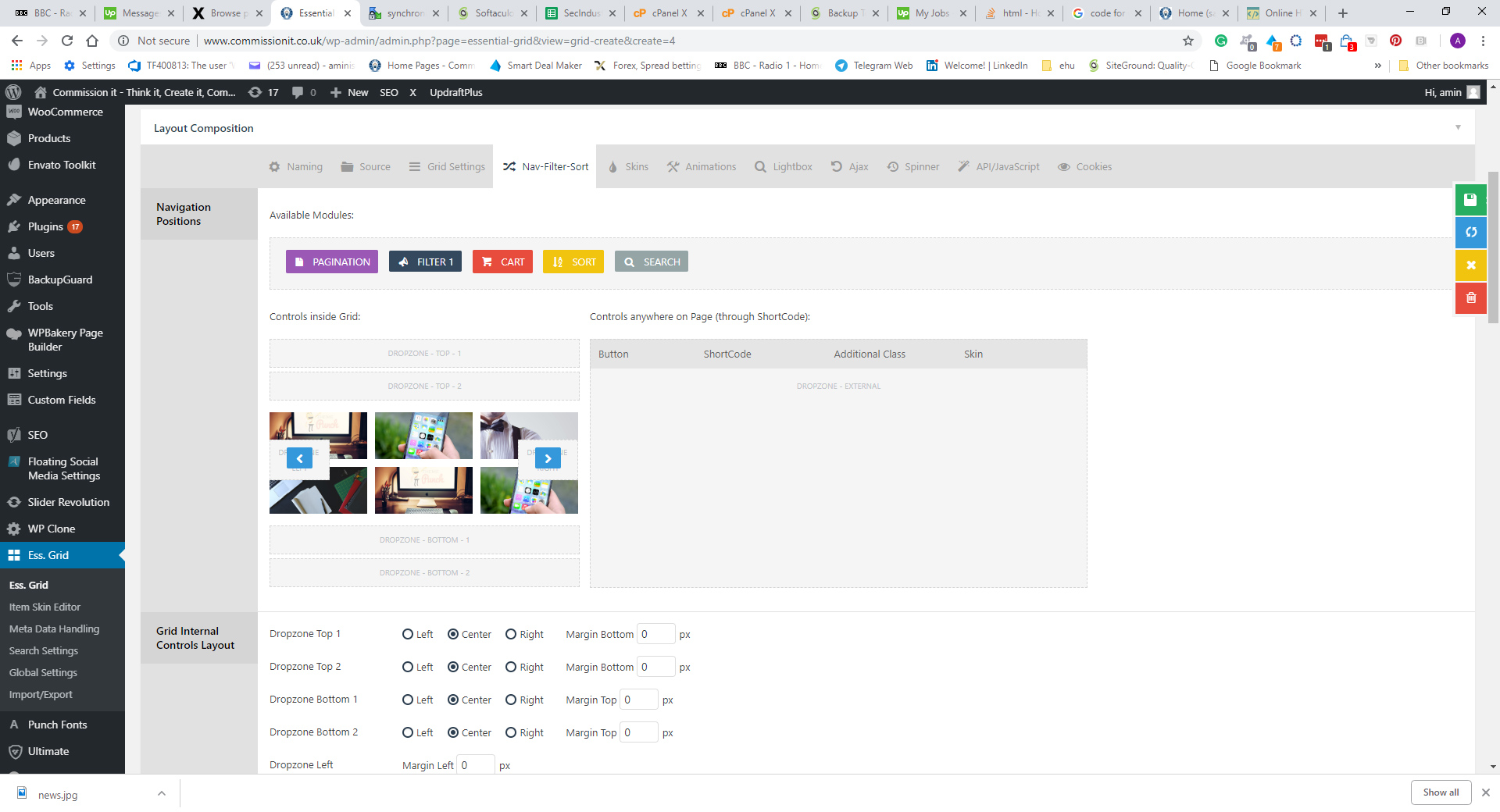Viewport: 1500px width, 812px height.
Task: Click the Chrome bookmark star icon
Action: pos(1187,41)
